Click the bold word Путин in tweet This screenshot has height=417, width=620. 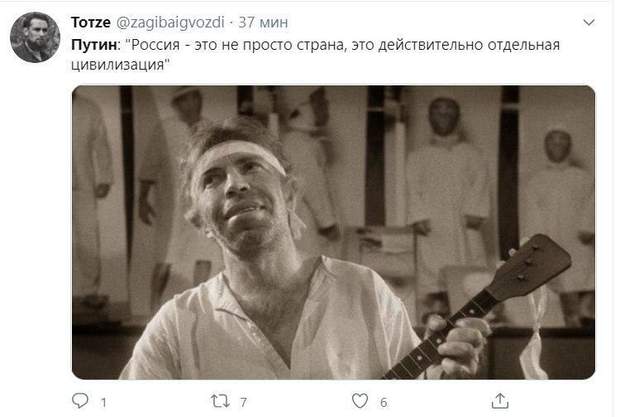pos(95,45)
